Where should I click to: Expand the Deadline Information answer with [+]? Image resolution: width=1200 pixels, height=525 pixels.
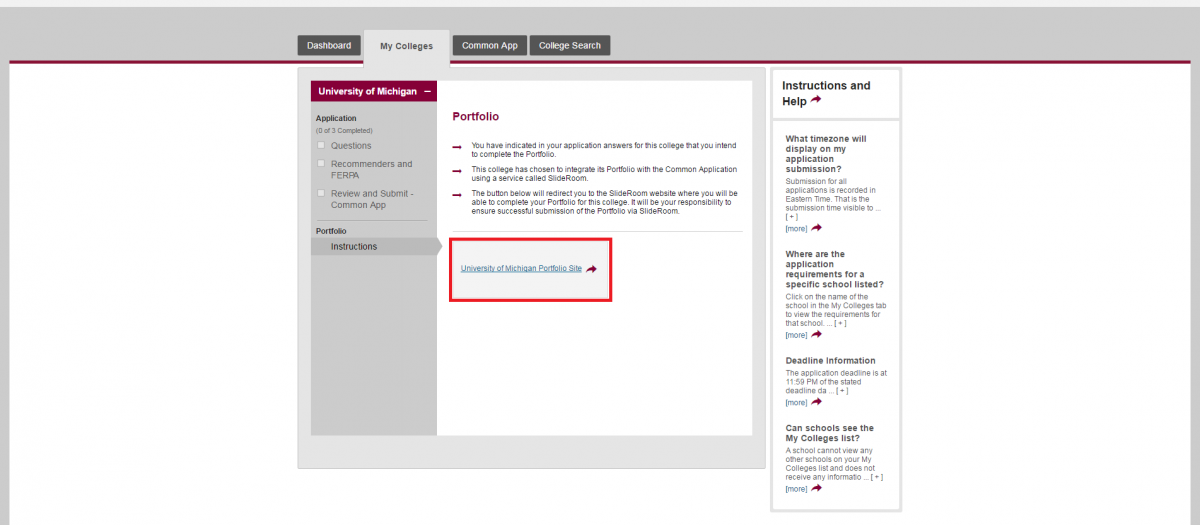point(842,391)
